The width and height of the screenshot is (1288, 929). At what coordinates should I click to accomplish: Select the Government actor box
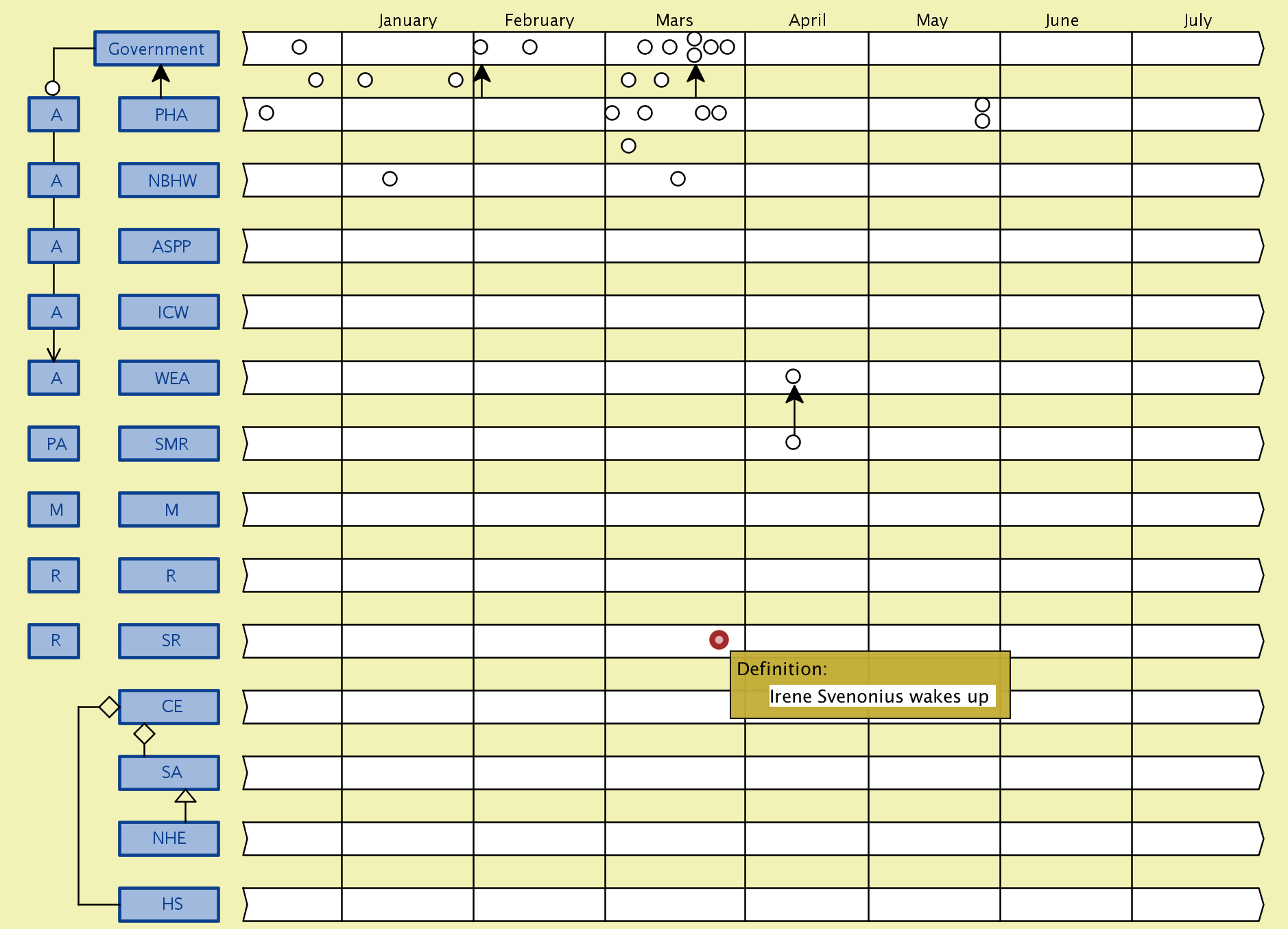click(x=156, y=49)
